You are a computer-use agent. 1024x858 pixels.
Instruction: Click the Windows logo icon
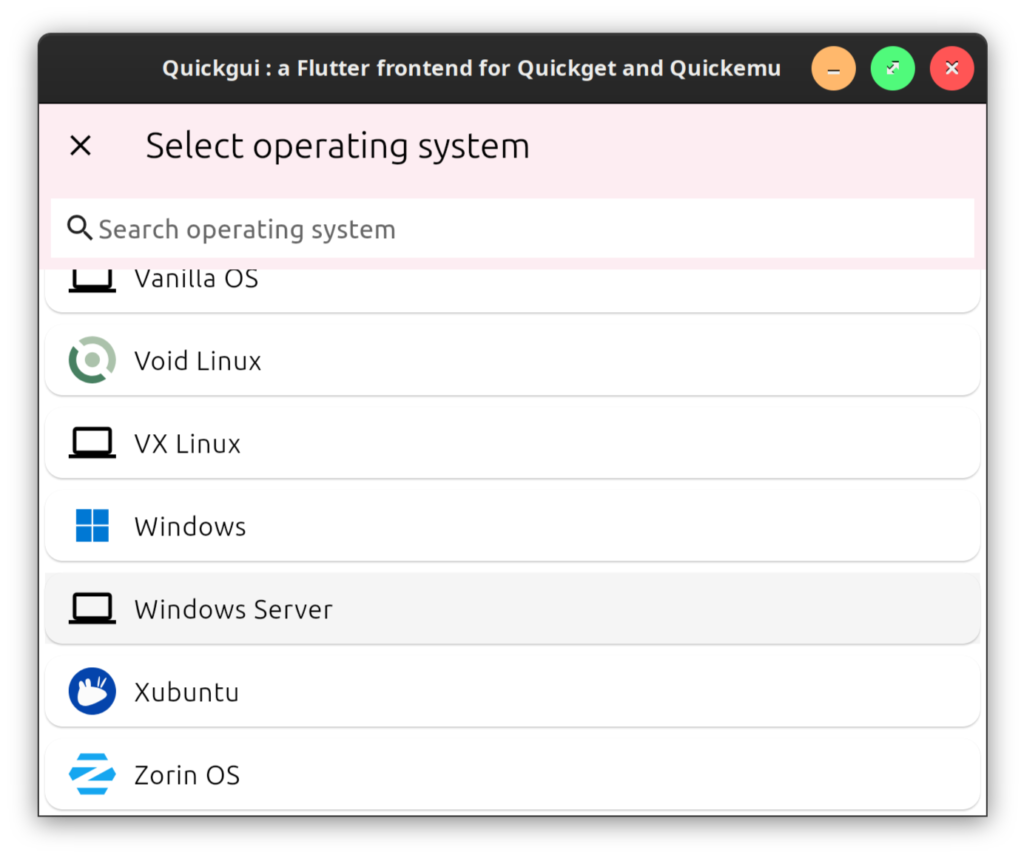tap(92, 526)
